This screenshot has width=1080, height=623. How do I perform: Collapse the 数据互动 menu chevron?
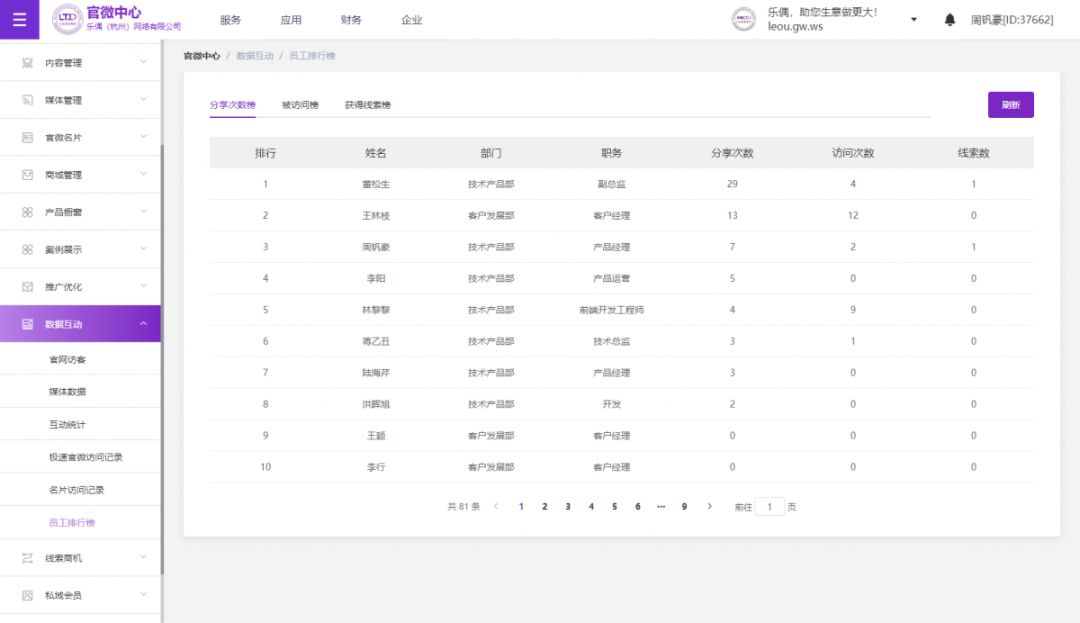(143, 323)
